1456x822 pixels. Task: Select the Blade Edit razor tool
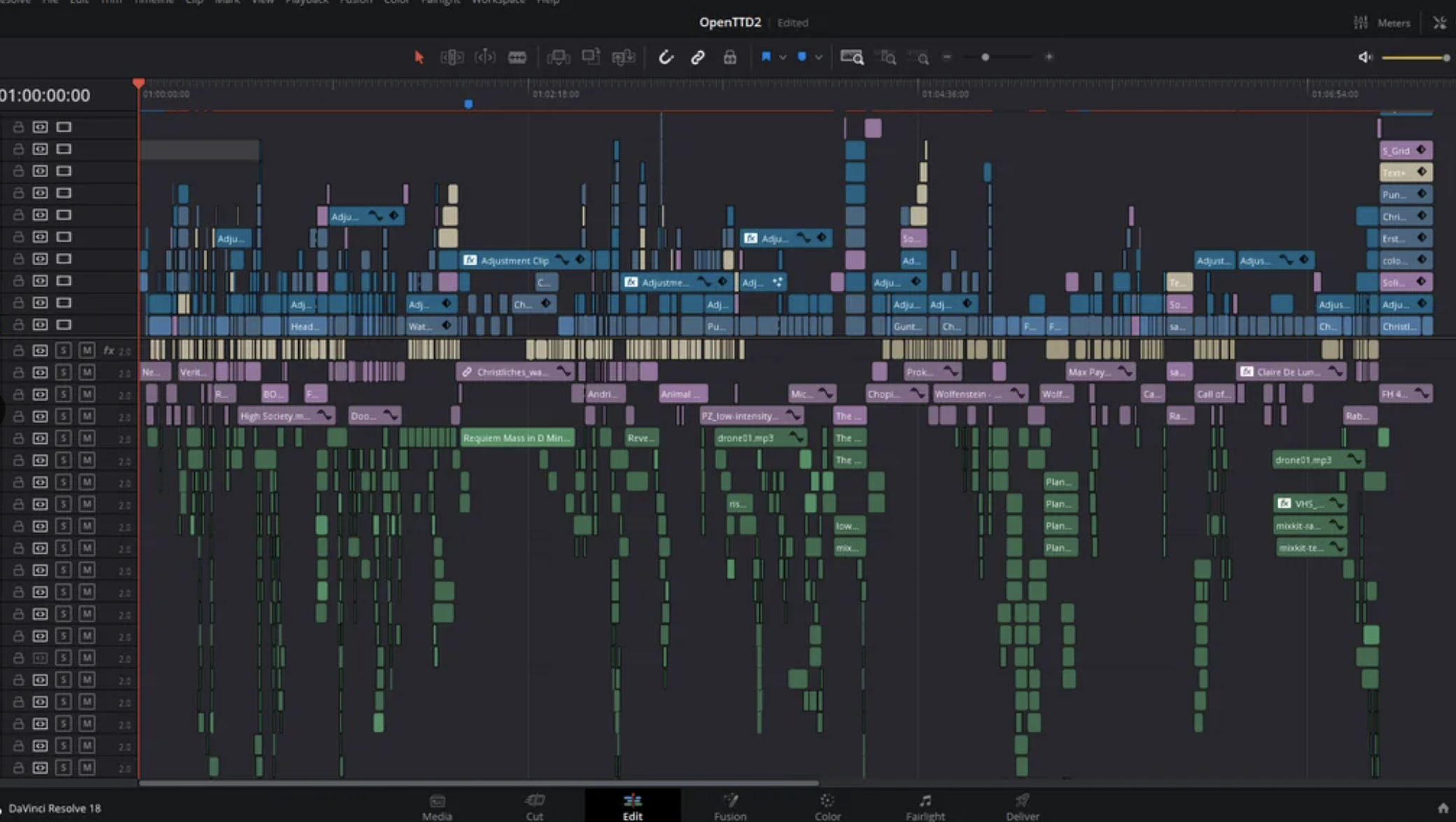[x=517, y=57]
